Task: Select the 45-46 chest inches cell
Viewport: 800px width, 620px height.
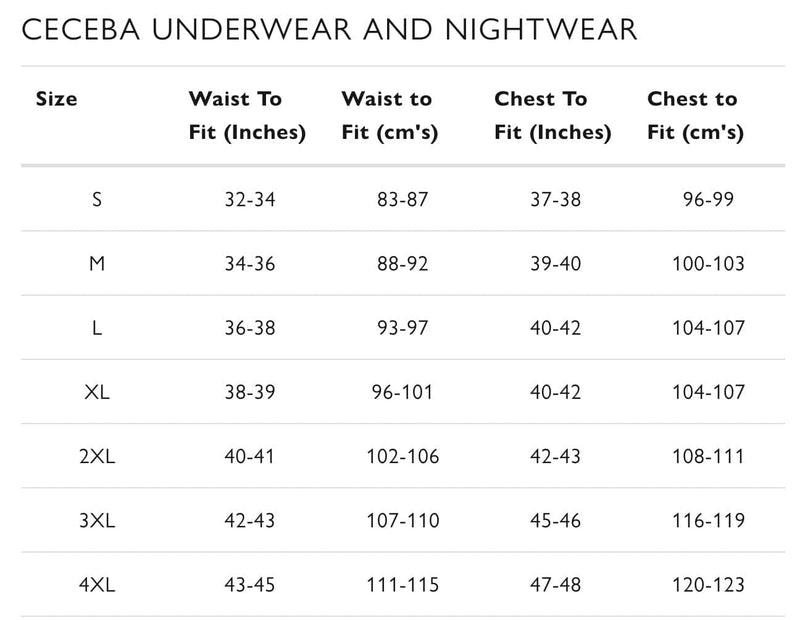Action: [555, 520]
